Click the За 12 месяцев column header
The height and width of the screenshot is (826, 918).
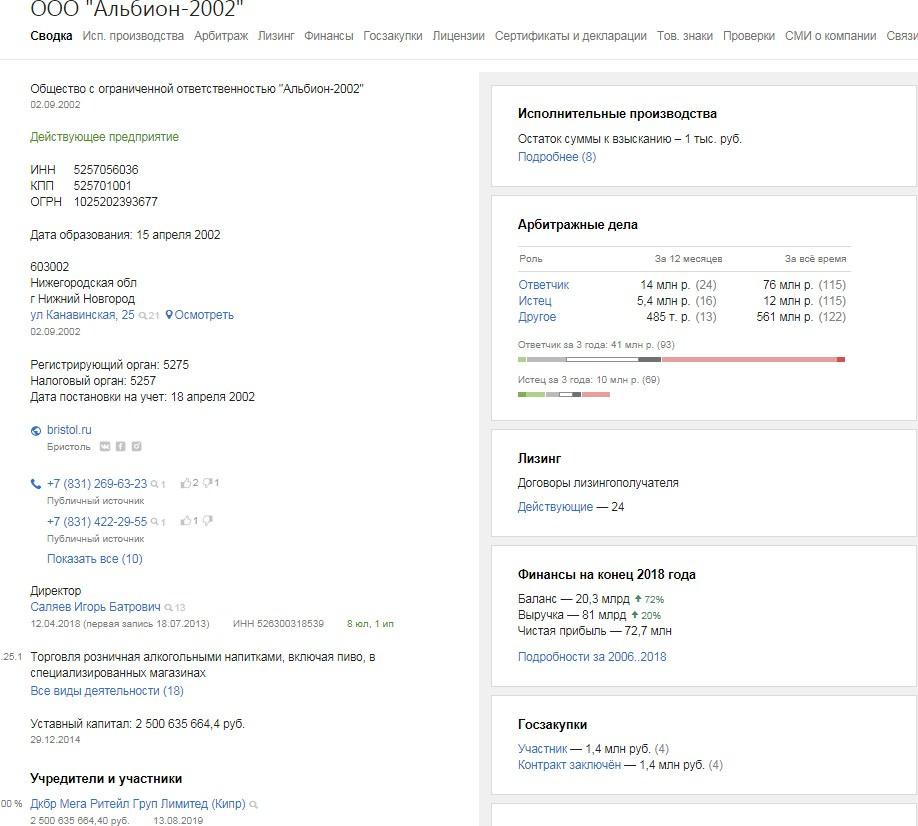688,259
